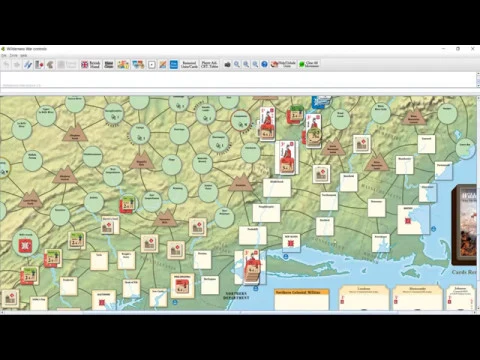Click the Johnson leader box

click(461, 298)
